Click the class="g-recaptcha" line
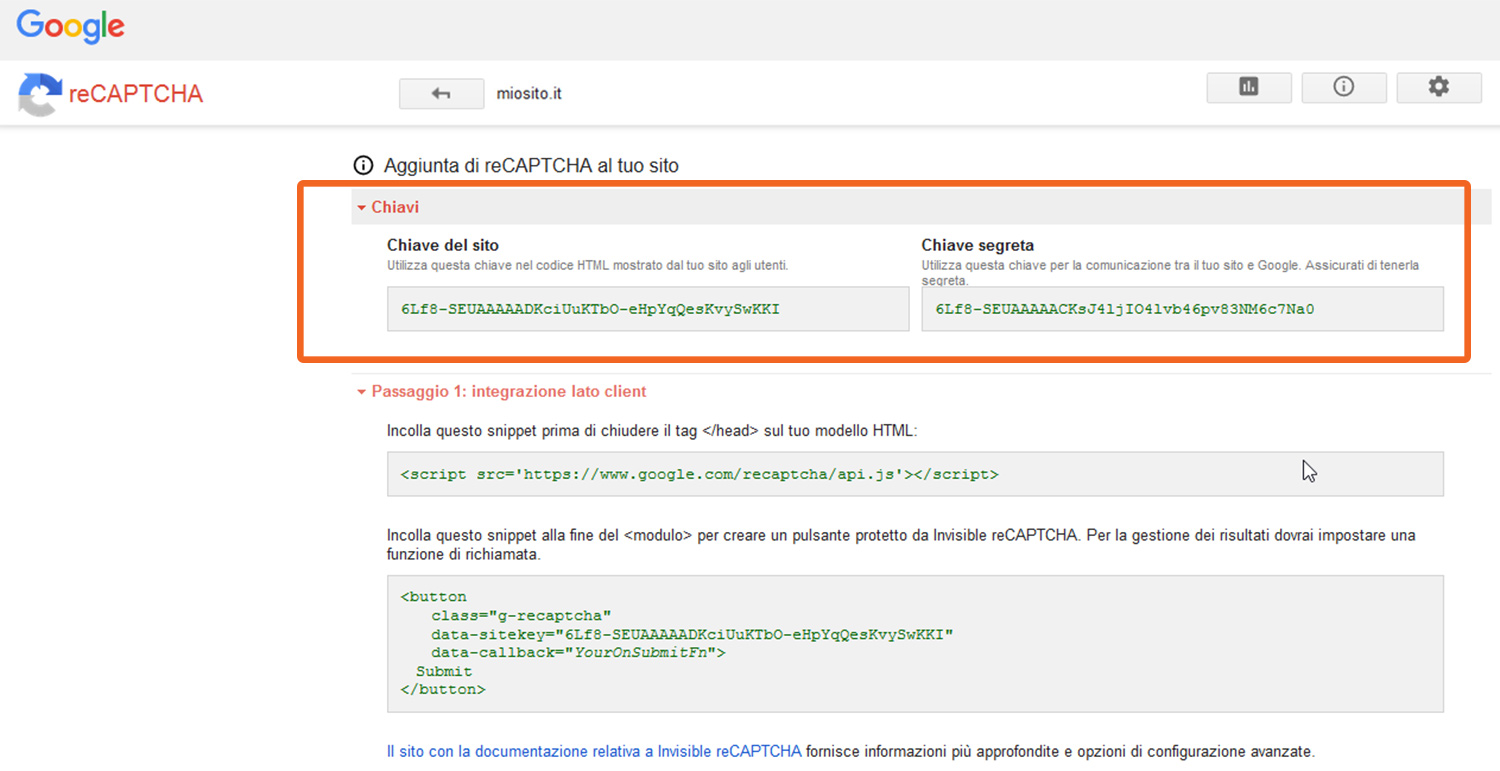 [x=521, y=615]
